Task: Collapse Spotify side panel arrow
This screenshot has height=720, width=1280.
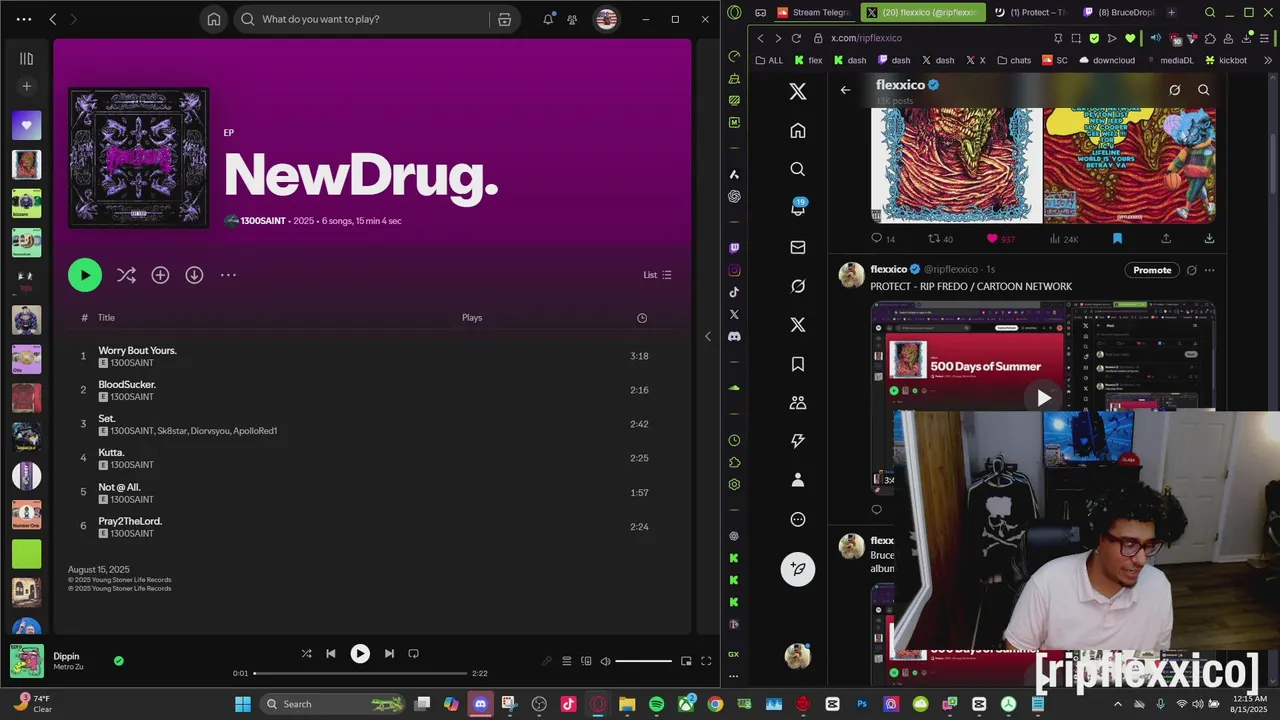Action: point(707,336)
